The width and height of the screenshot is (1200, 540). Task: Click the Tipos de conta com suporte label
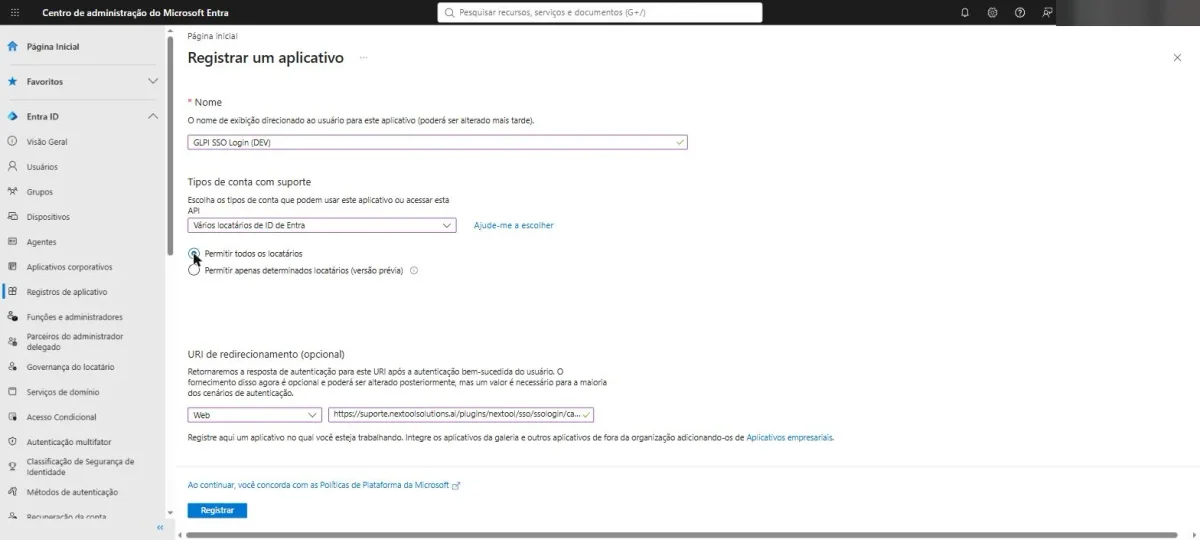point(249,182)
